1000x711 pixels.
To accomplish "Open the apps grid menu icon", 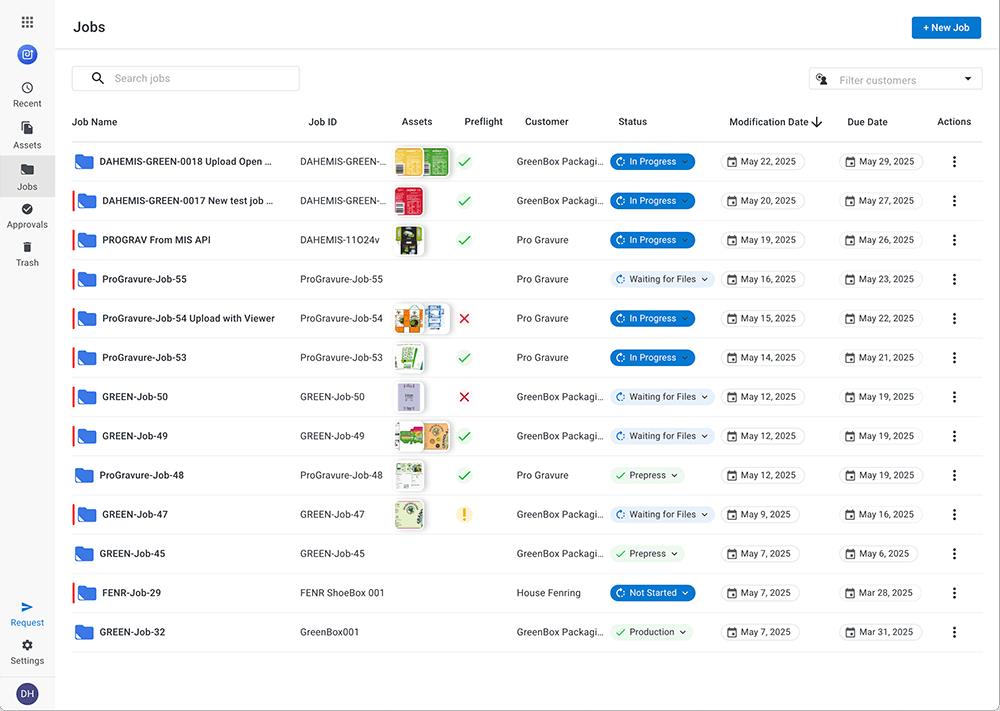I will point(27,22).
